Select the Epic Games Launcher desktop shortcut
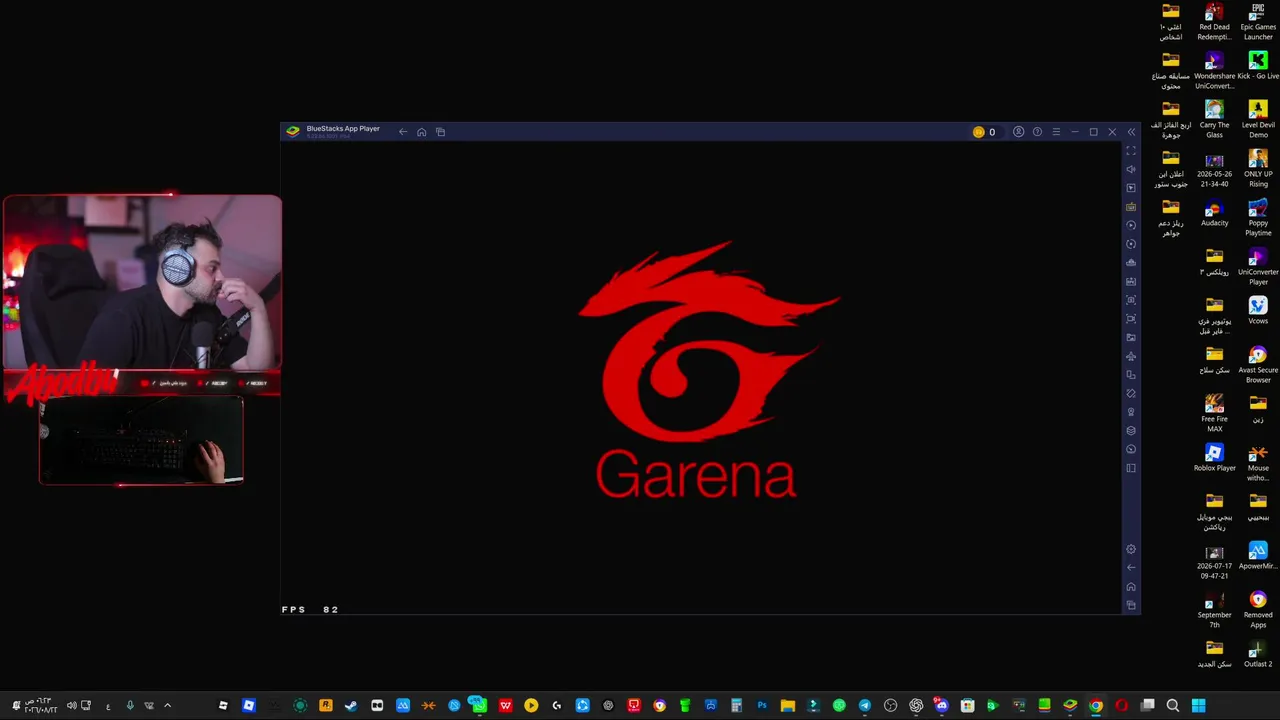Image resolution: width=1280 pixels, height=720 pixels. 1258,22
